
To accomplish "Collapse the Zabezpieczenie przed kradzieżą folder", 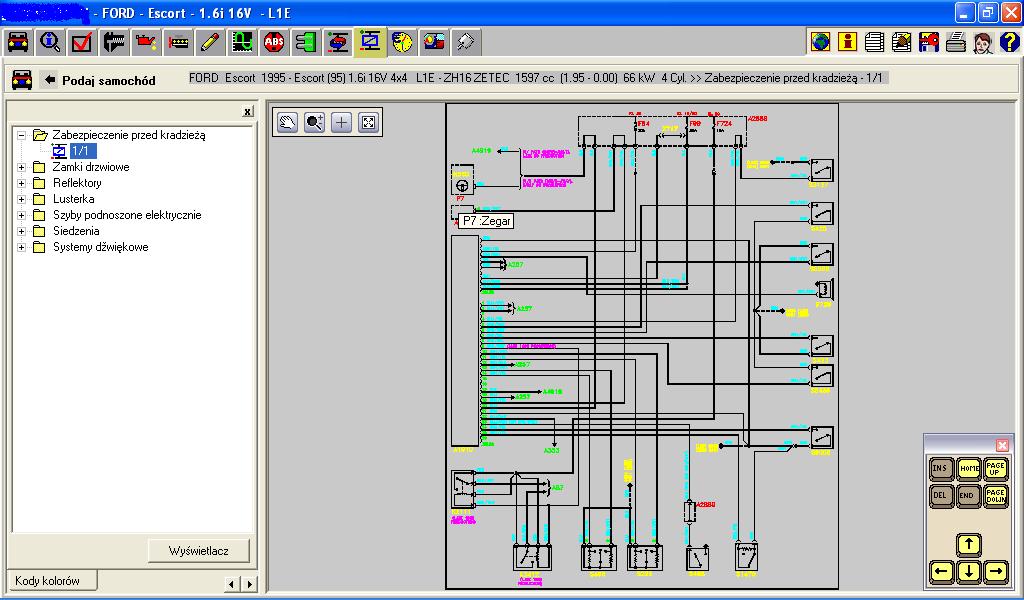I will point(22,135).
